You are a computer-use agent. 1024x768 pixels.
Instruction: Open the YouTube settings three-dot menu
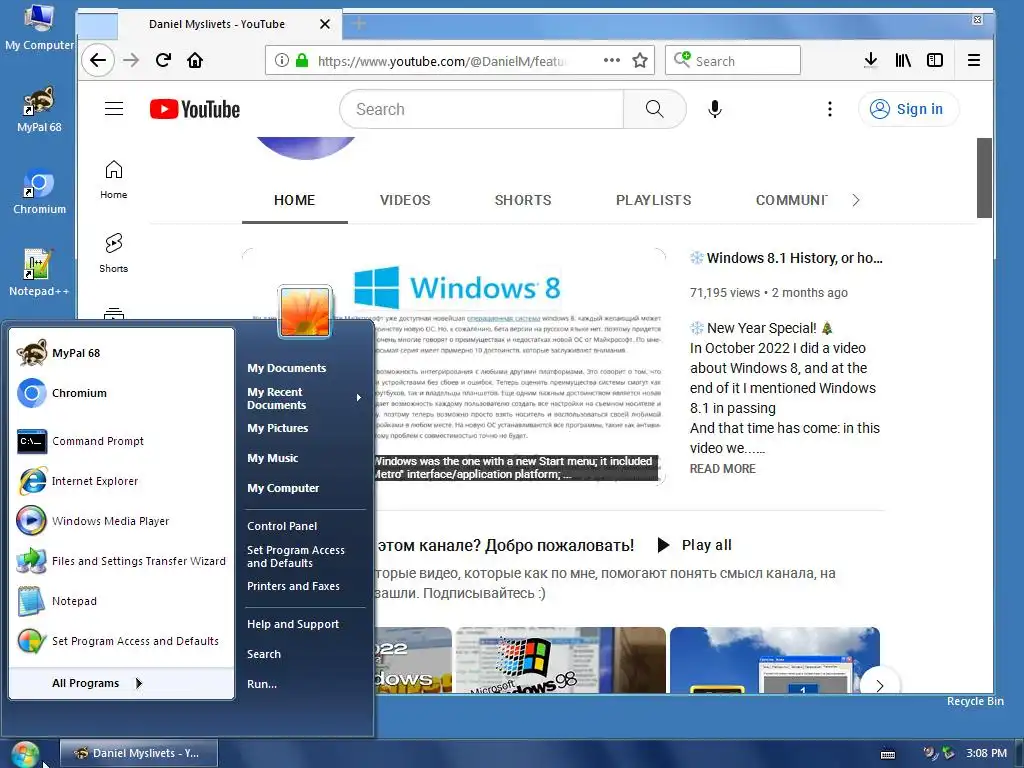coord(830,109)
